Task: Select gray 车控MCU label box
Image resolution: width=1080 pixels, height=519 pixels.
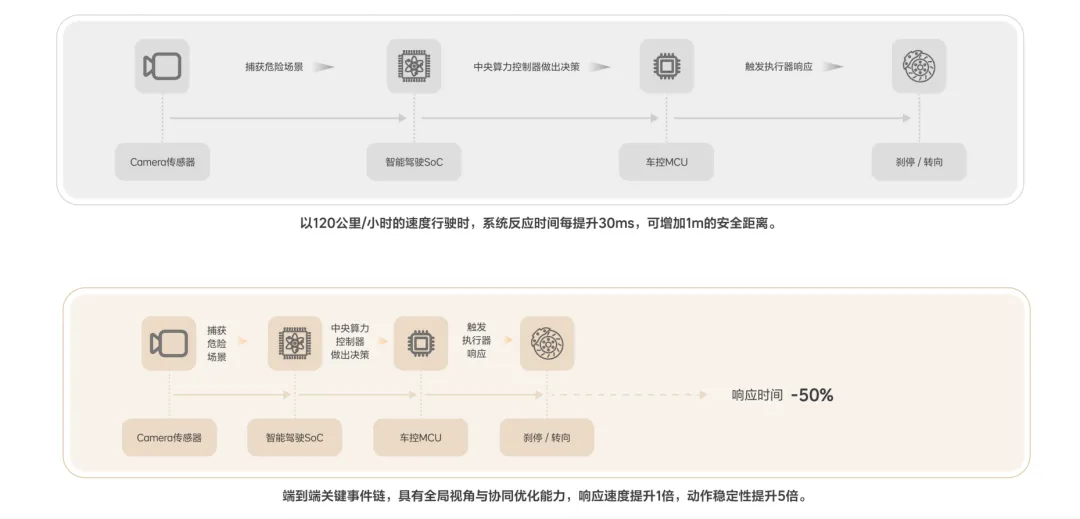Action: click(x=667, y=162)
